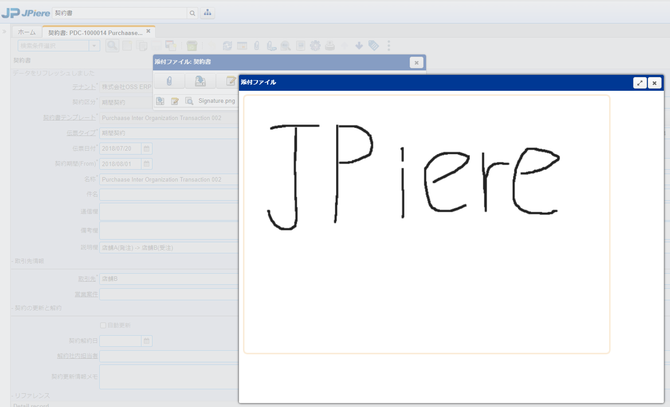Screen dimensions: 670x407
Task: Click the top search field containing 契約書
Action: click(120, 13)
